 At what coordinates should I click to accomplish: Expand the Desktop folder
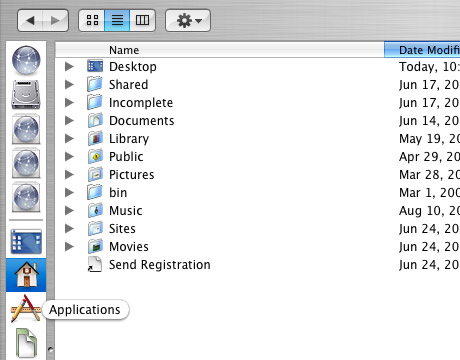pyautogui.click(x=69, y=66)
